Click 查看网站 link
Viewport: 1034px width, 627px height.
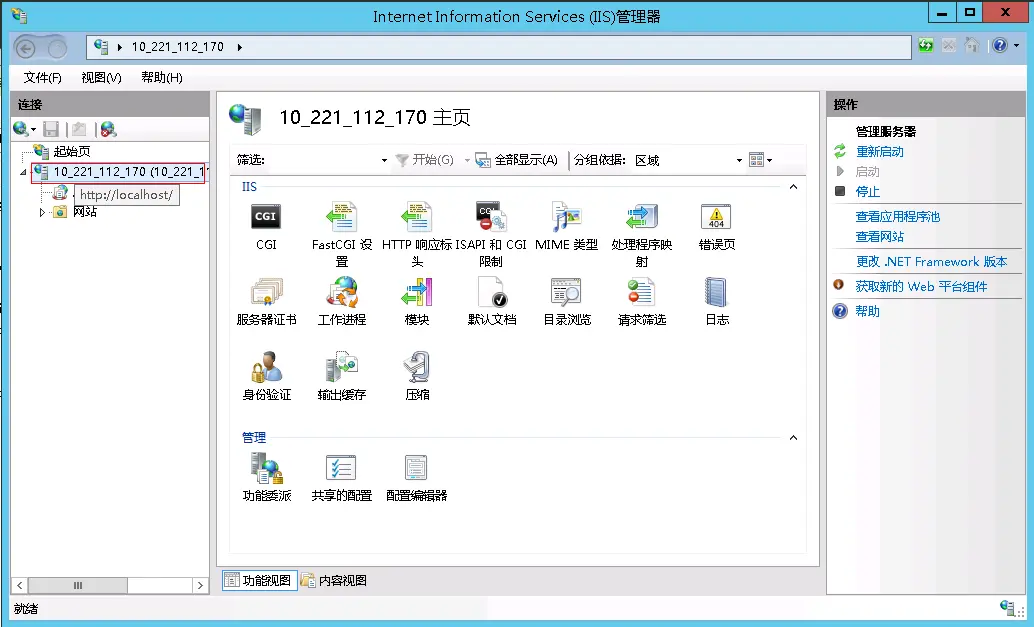click(880, 237)
